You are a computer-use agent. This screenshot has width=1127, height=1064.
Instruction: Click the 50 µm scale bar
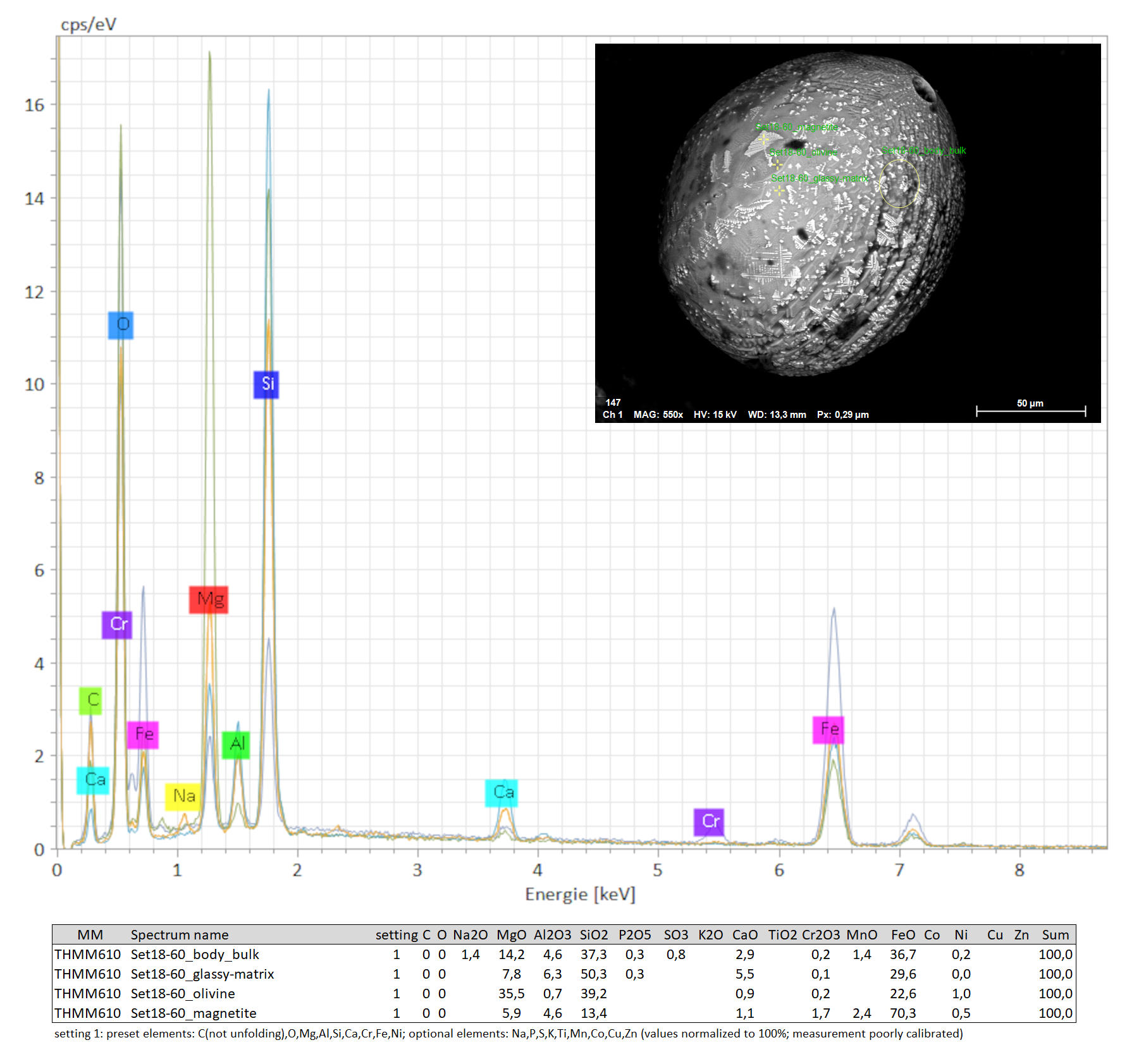1030,410
